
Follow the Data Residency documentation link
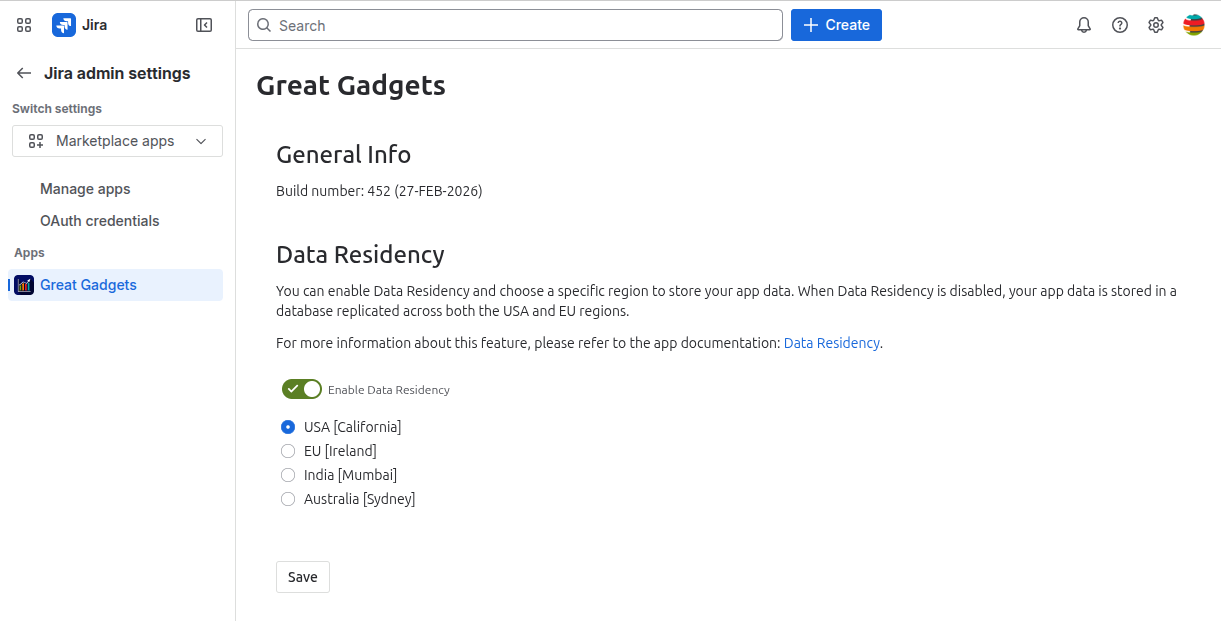[x=831, y=343]
